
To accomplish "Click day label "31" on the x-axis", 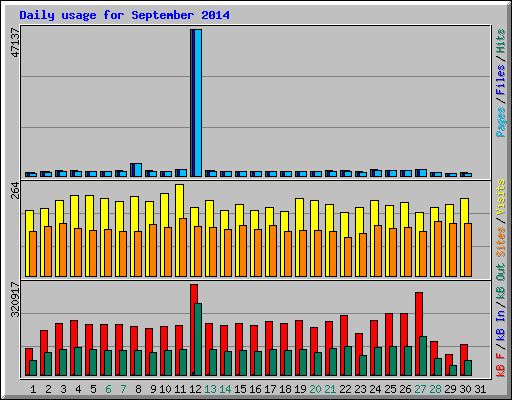I will (x=480, y=389).
